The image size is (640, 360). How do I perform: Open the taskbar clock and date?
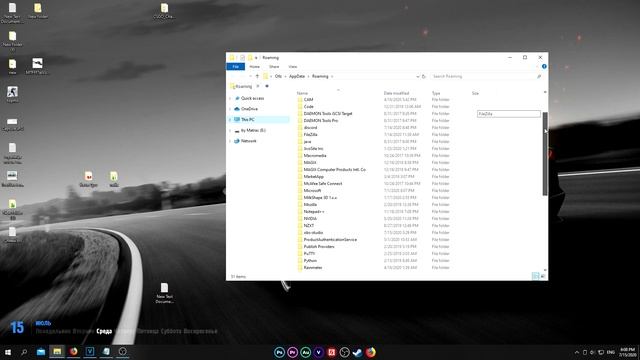(627, 352)
